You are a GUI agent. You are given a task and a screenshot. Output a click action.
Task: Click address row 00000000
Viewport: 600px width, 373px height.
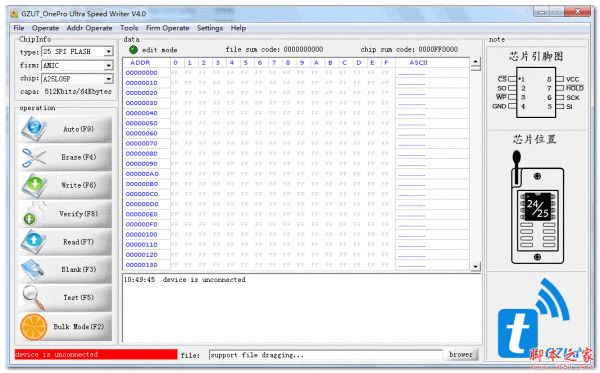[142, 73]
